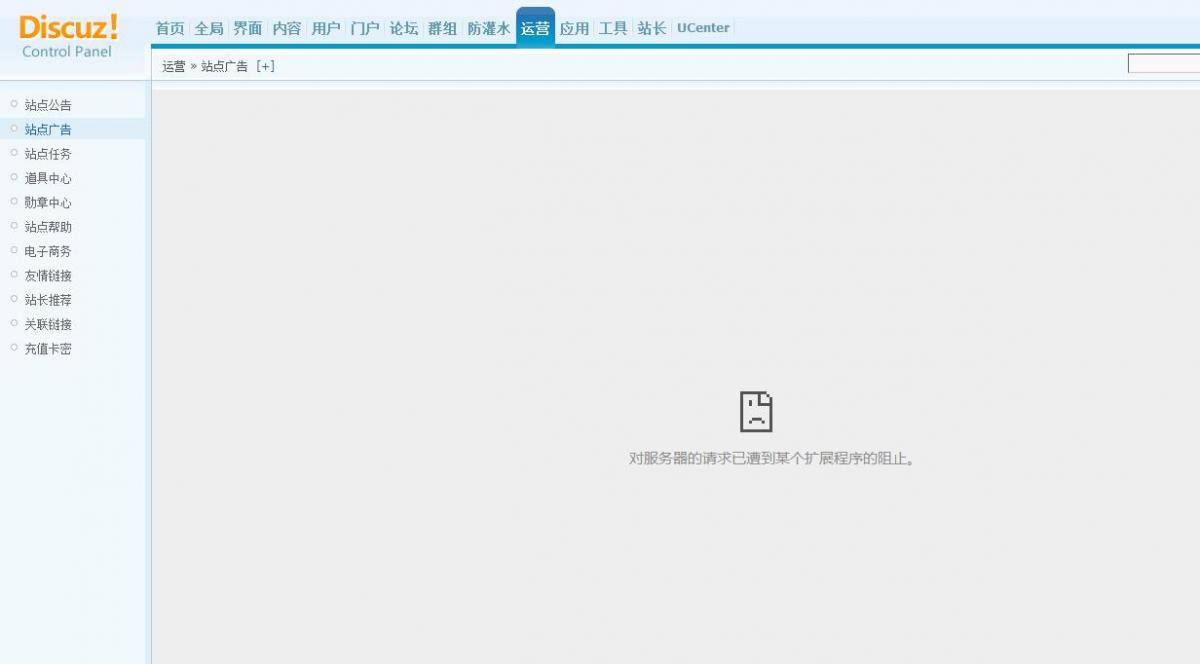Open the 全局 settings tab
Screen dimensions: 1200x664
(x=209, y=28)
